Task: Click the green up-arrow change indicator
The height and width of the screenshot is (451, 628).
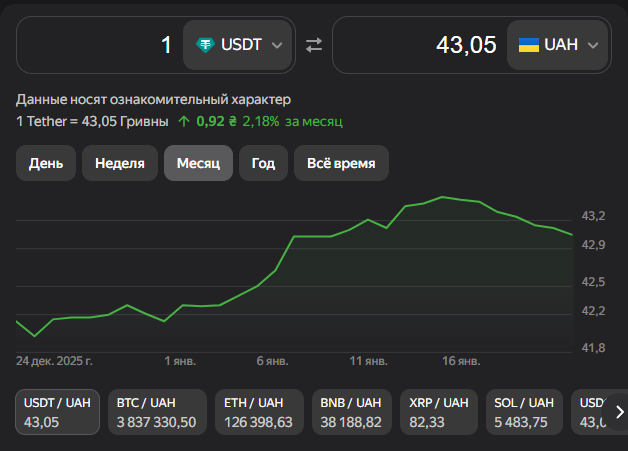Action: tap(184, 121)
